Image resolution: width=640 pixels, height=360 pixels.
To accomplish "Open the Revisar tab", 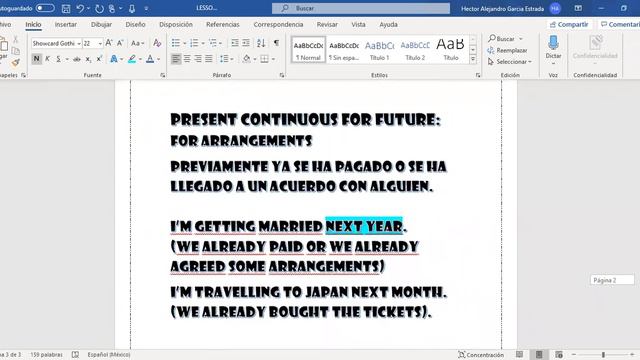I will click(327, 24).
